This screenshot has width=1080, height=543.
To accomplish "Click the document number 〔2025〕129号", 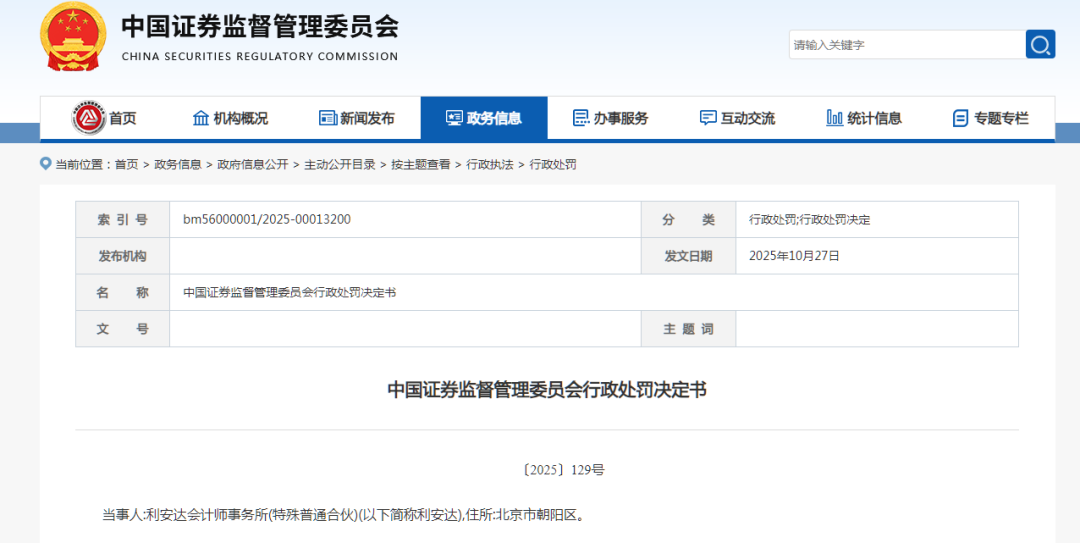I will pos(564,471).
